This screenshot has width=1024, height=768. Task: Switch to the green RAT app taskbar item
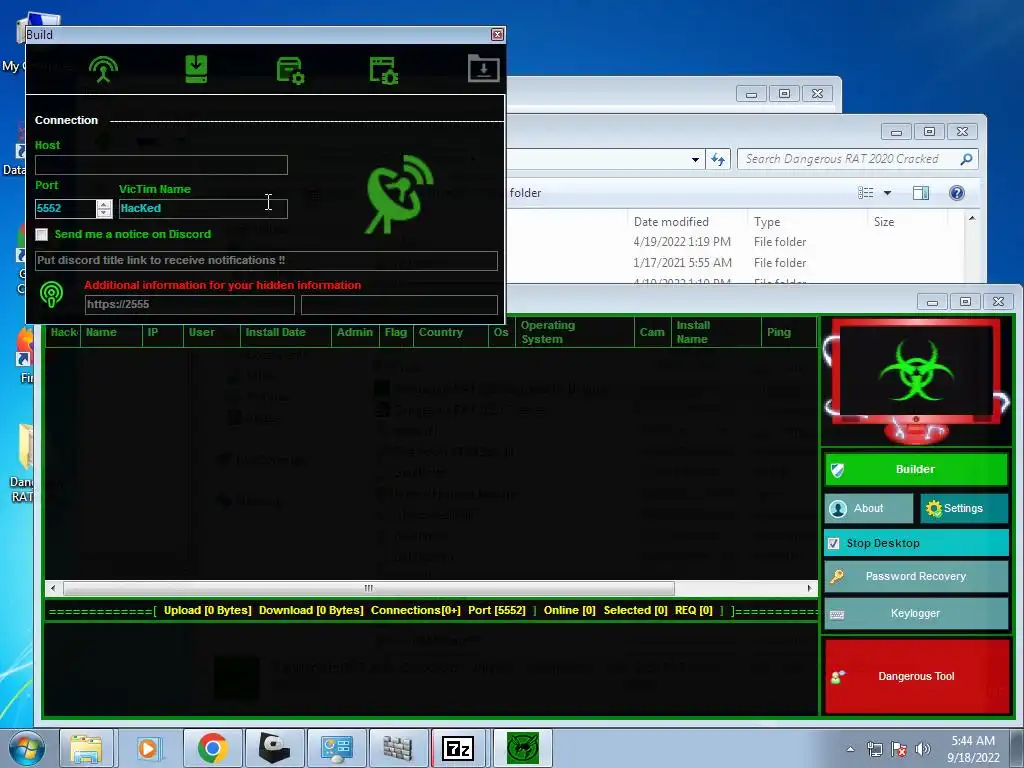(x=522, y=748)
